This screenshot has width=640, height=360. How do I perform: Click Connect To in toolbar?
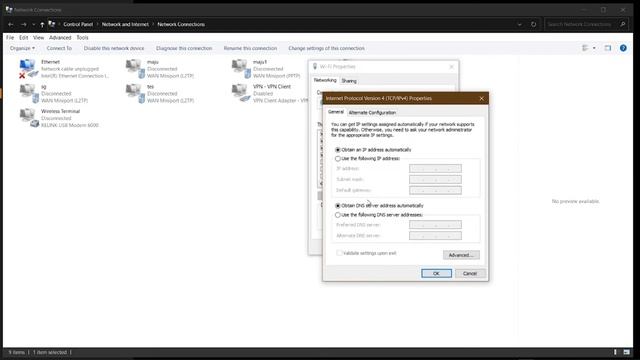pyautogui.click(x=59, y=48)
